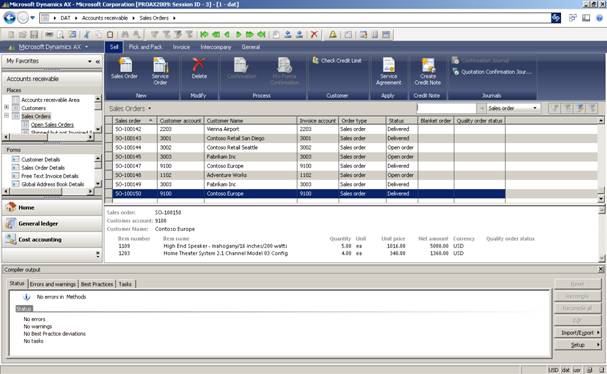Open the General ledger module
This screenshot has width=607, height=374.
point(52,223)
